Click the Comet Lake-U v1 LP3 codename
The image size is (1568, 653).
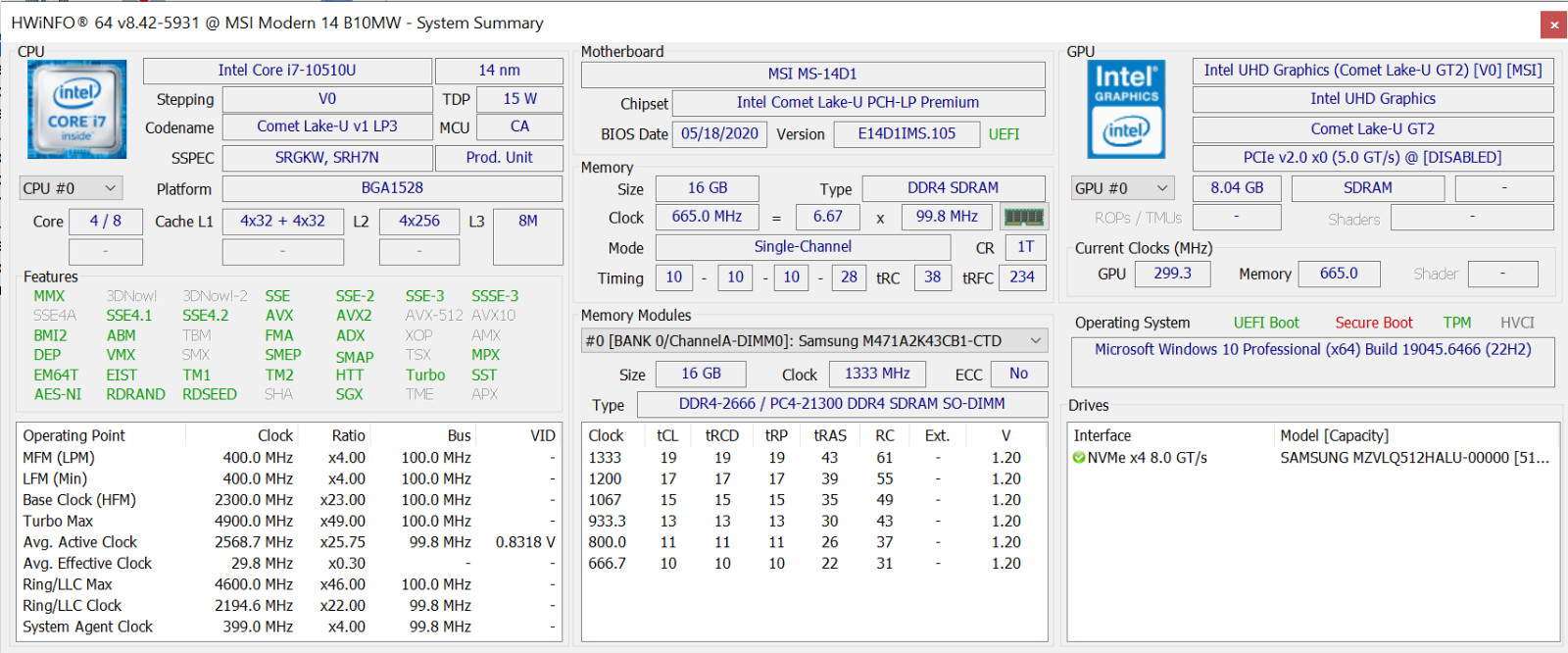[327, 126]
